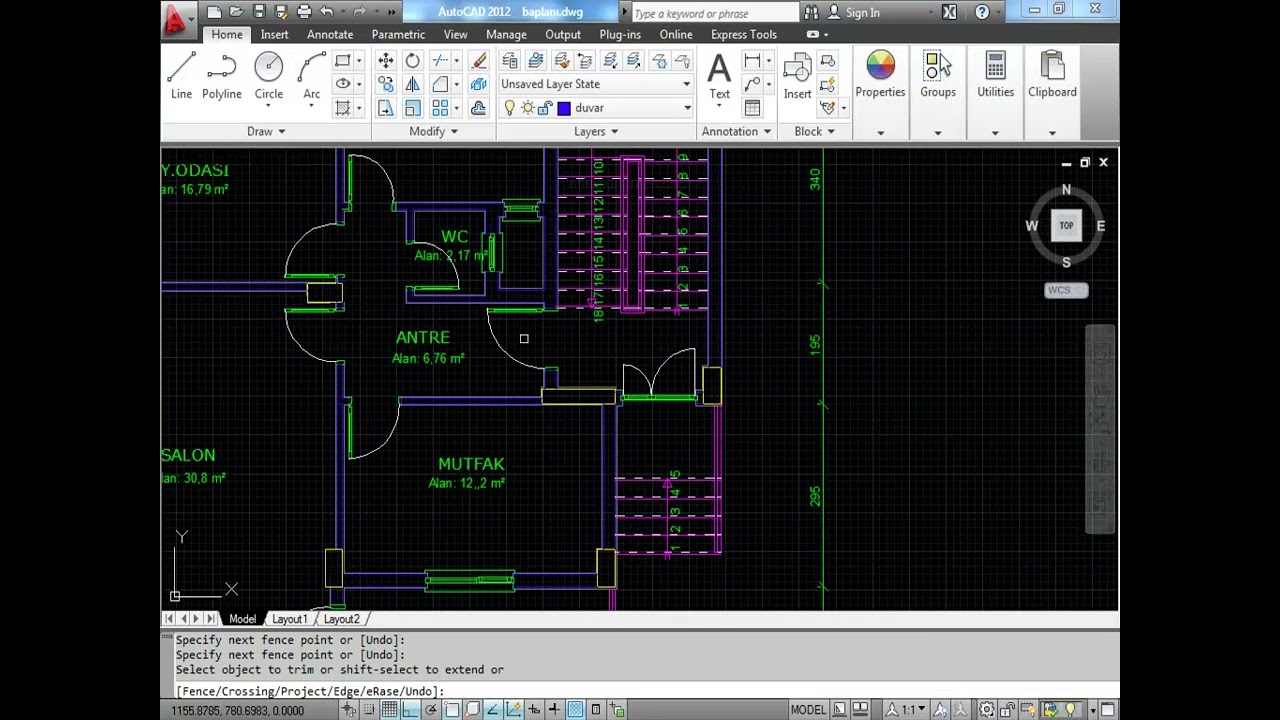
Task: Open the View ribbon tab
Action: click(455, 34)
